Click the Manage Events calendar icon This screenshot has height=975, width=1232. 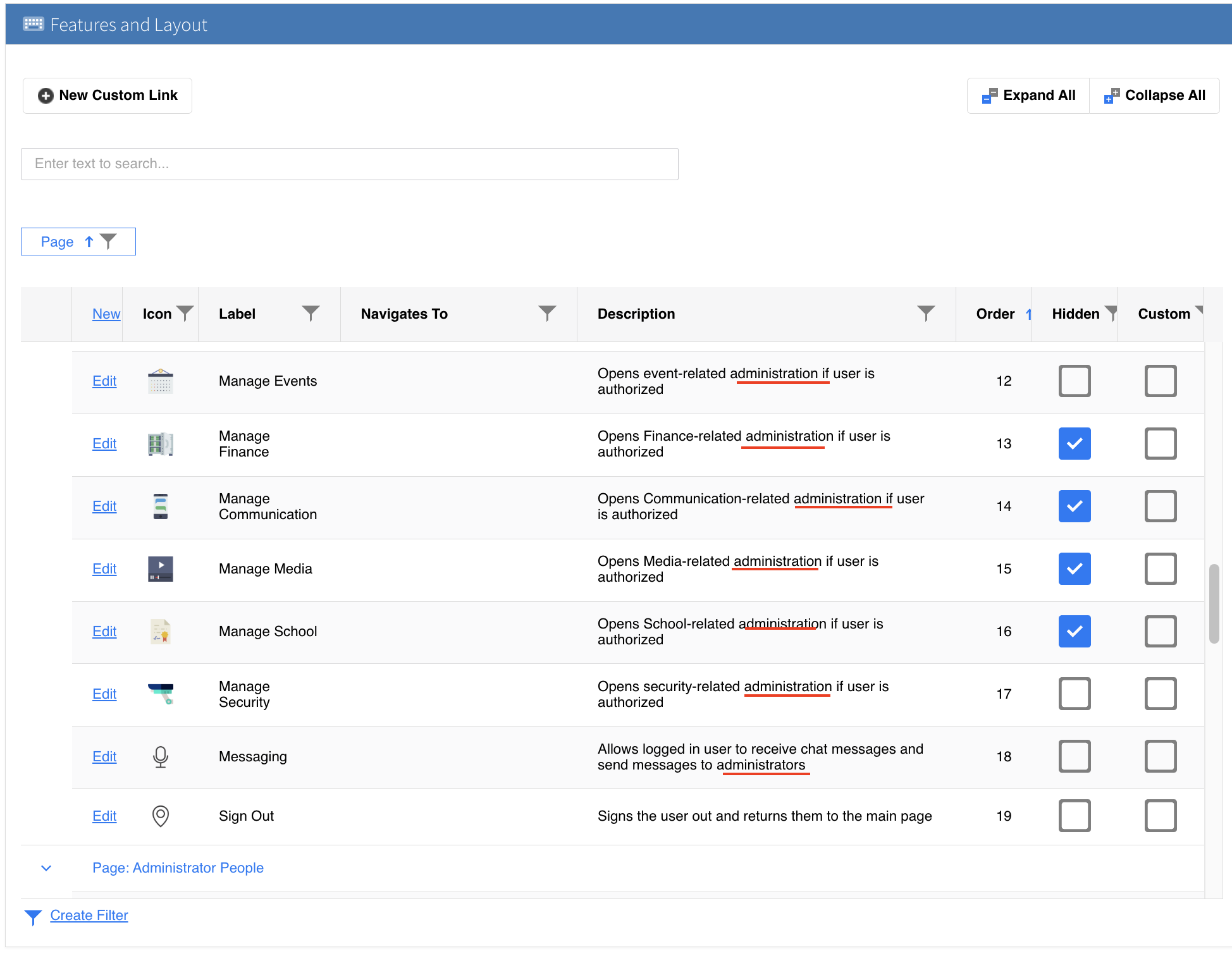(x=161, y=381)
